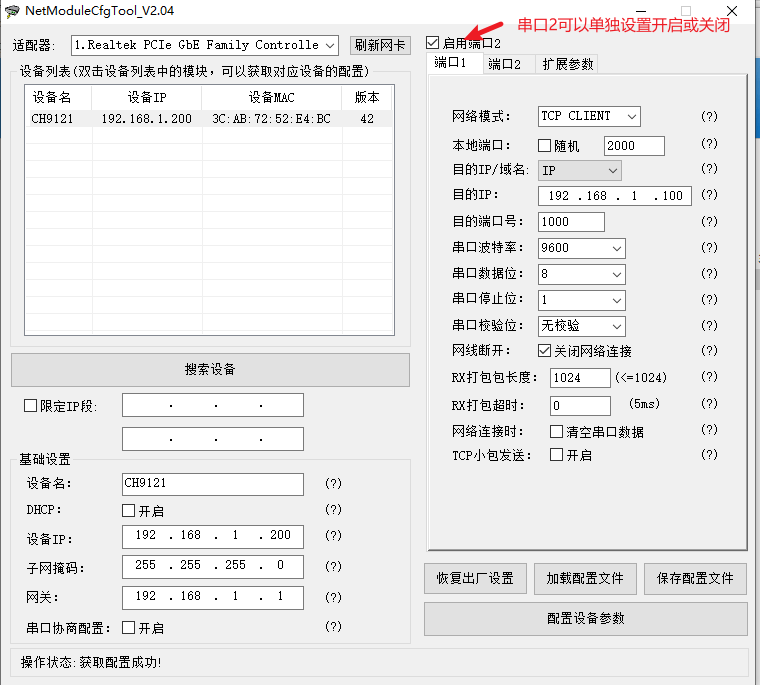The height and width of the screenshot is (685, 760).
Task: Click the 刷新网卡 button
Action: pyautogui.click(x=380, y=45)
